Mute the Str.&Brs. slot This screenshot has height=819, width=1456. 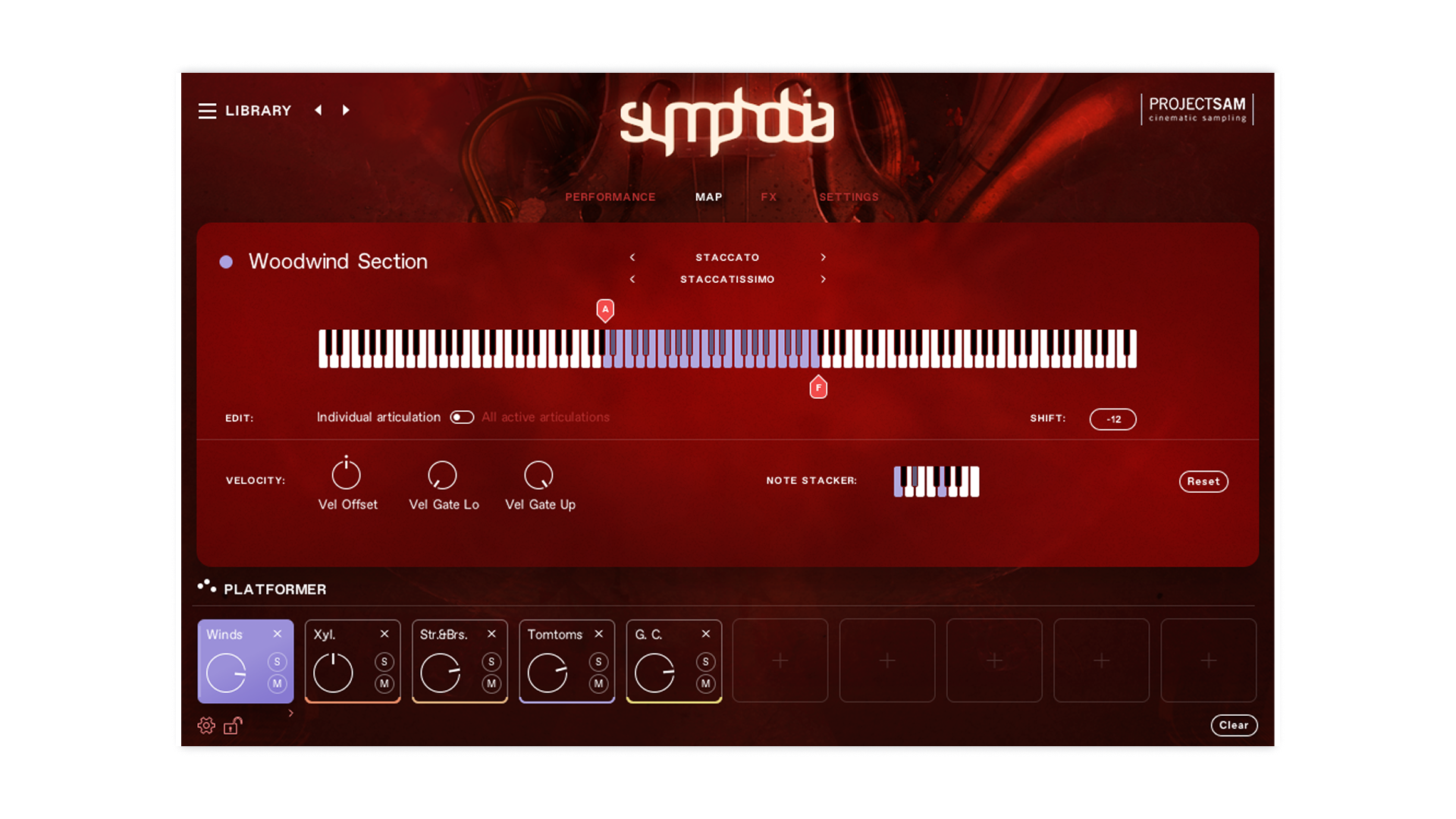tap(491, 684)
